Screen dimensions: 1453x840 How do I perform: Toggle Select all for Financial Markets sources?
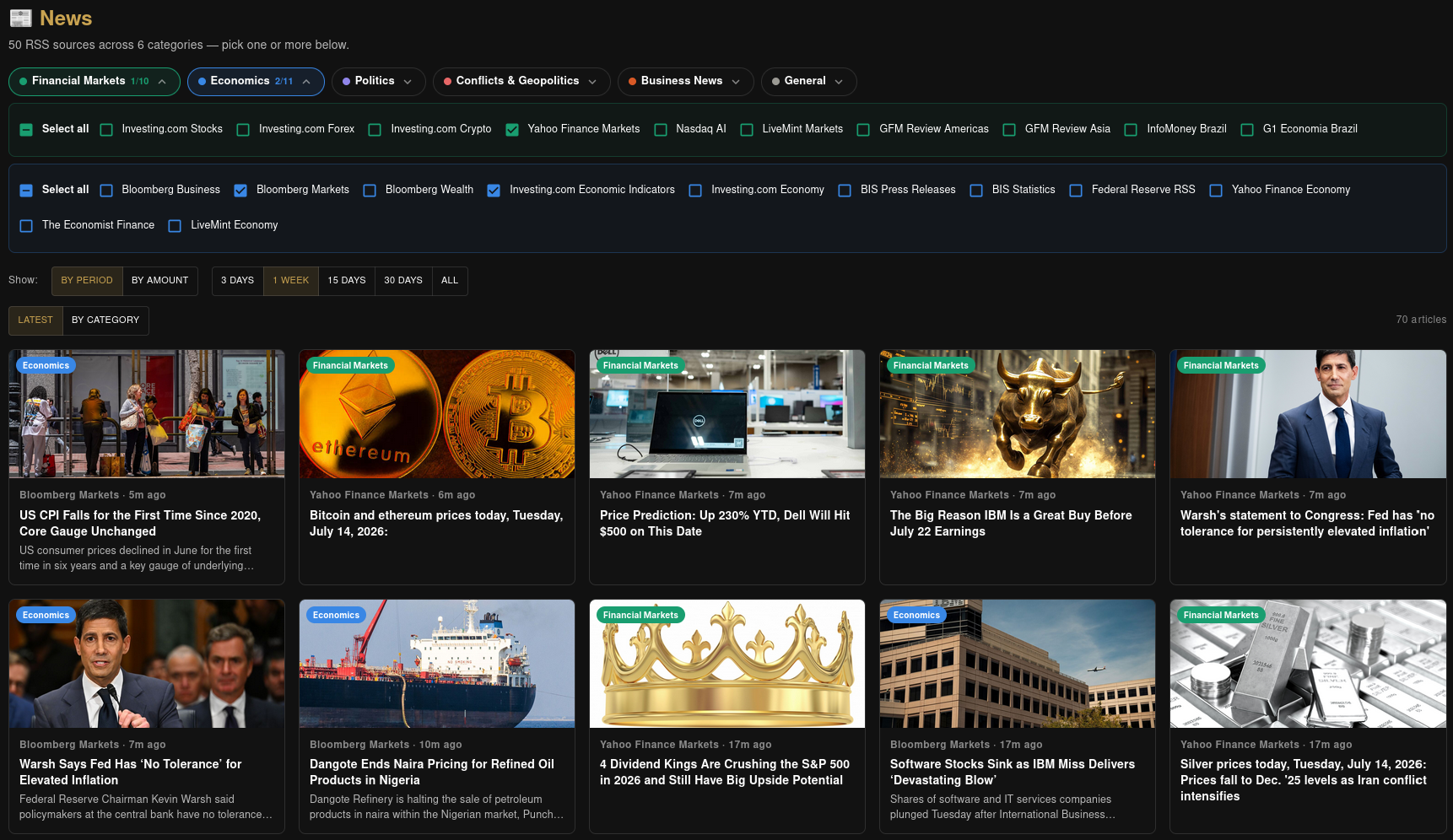[26, 129]
